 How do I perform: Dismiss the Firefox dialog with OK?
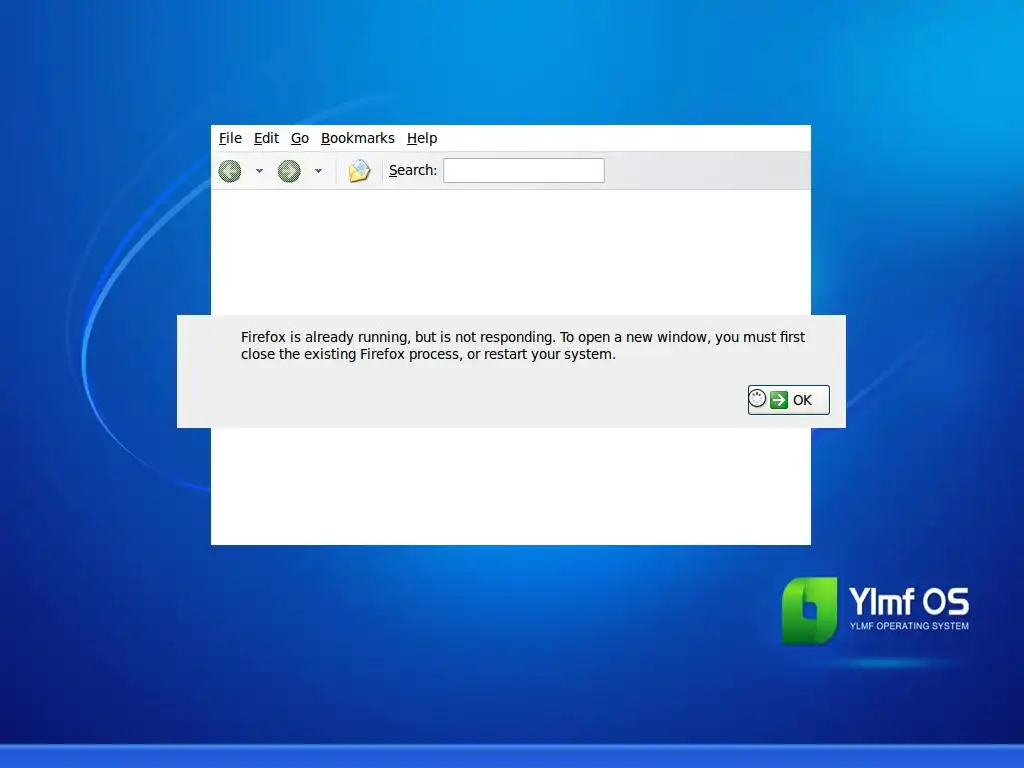[788, 400]
